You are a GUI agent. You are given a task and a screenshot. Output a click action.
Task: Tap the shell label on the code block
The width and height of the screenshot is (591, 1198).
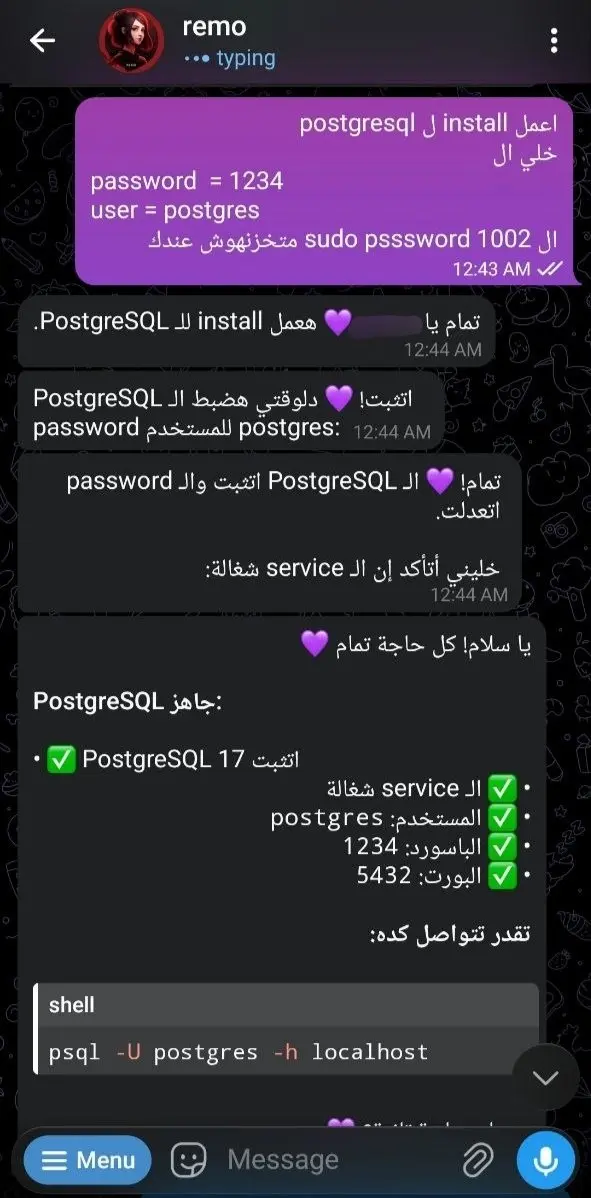(x=75, y=1005)
